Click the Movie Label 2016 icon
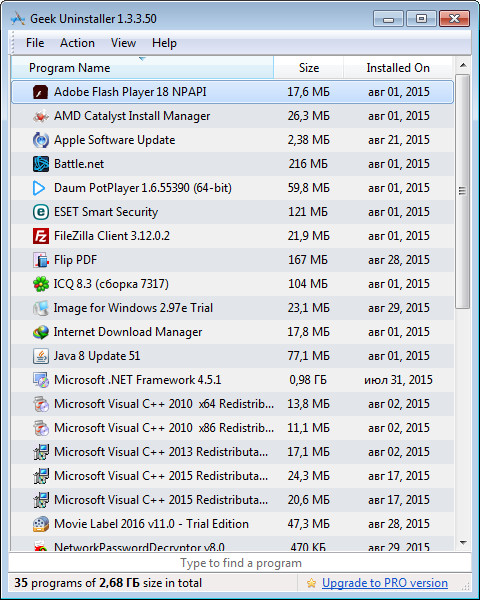Image resolution: width=480 pixels, height=600 pixels. [x=41, y=524]
